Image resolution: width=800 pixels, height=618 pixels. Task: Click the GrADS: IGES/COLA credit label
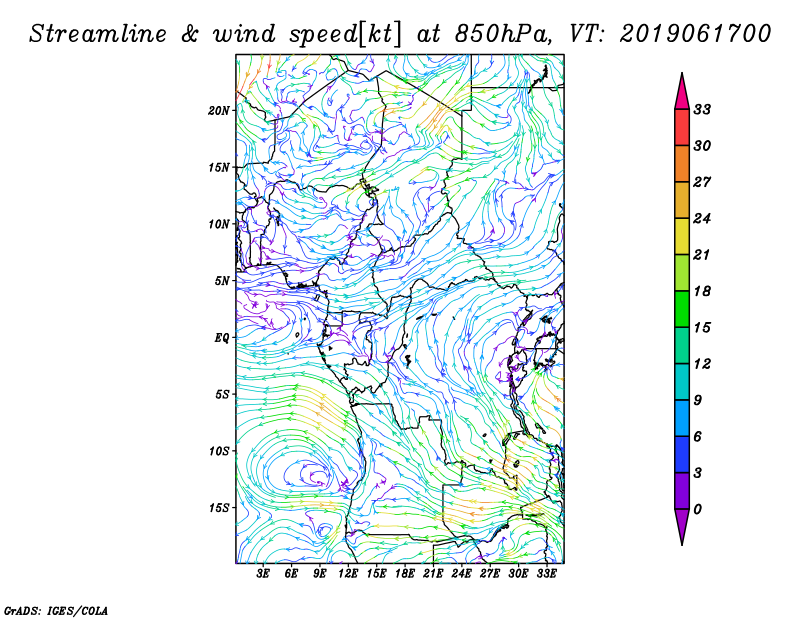click(x=55, y=609)
